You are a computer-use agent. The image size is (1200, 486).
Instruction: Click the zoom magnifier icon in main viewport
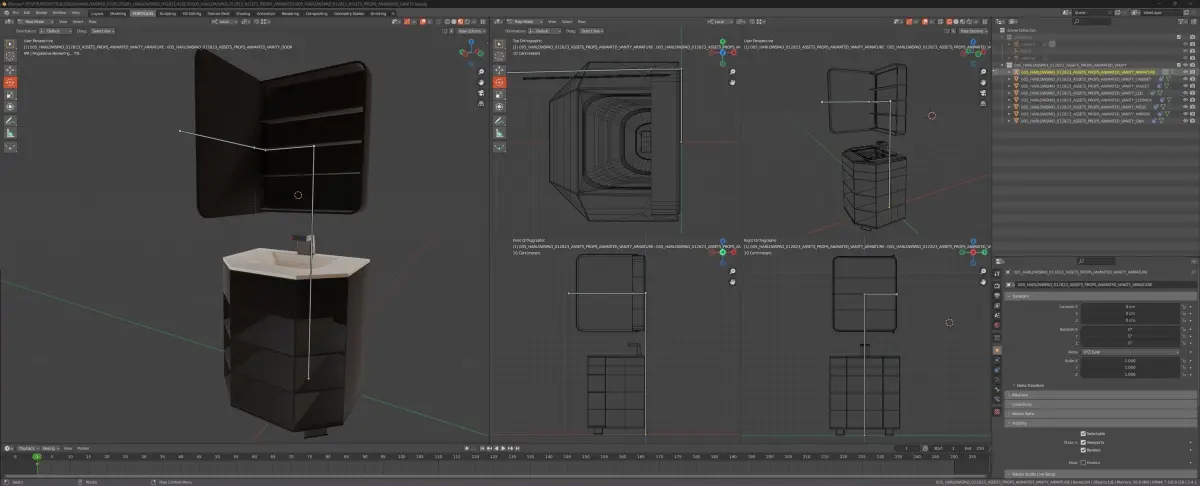[x=481, y=72]
